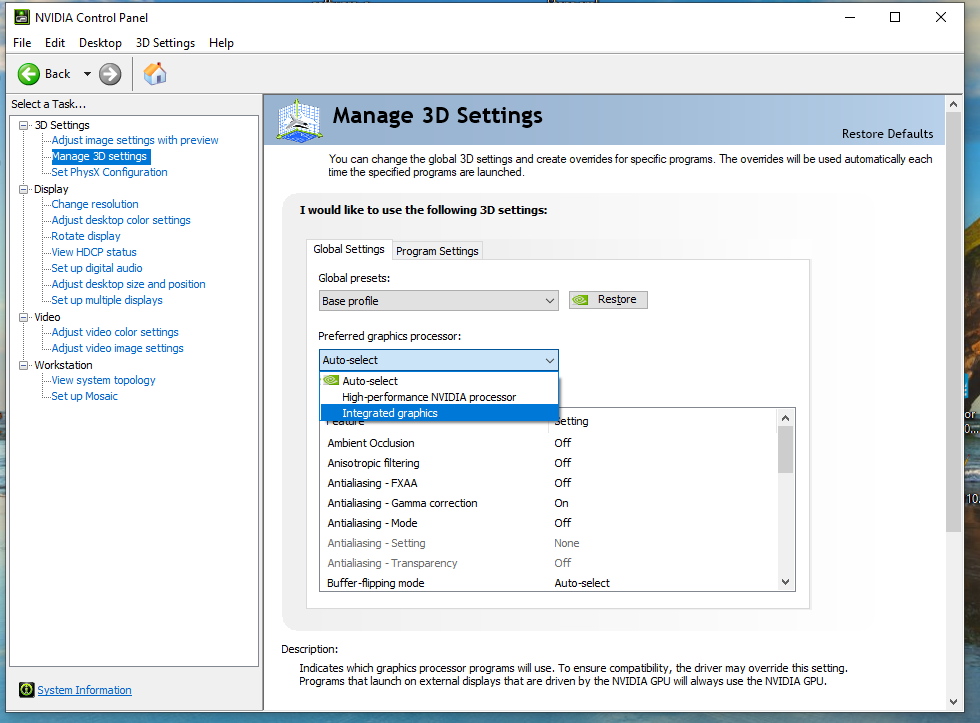Open the 3D Settings menu
980x723 pixels.
(165, 43)
